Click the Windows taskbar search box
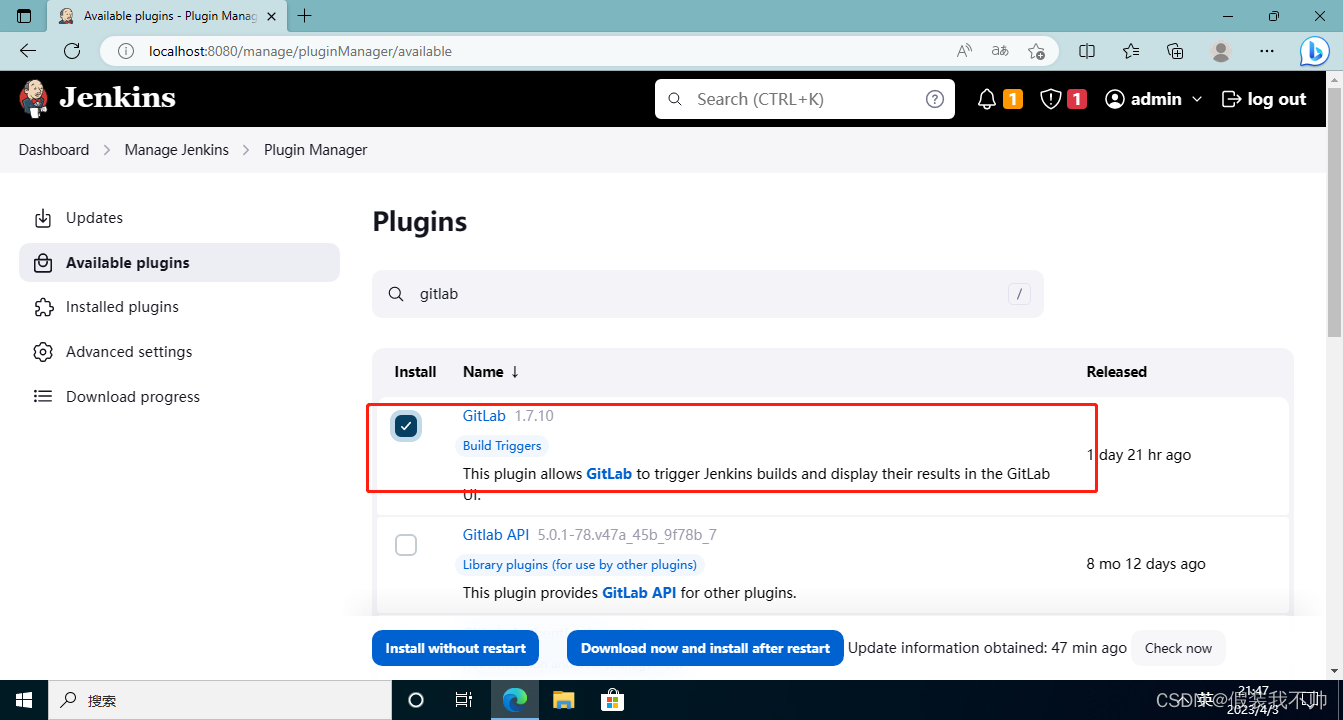1343x720 pixels. pos(218,700)
